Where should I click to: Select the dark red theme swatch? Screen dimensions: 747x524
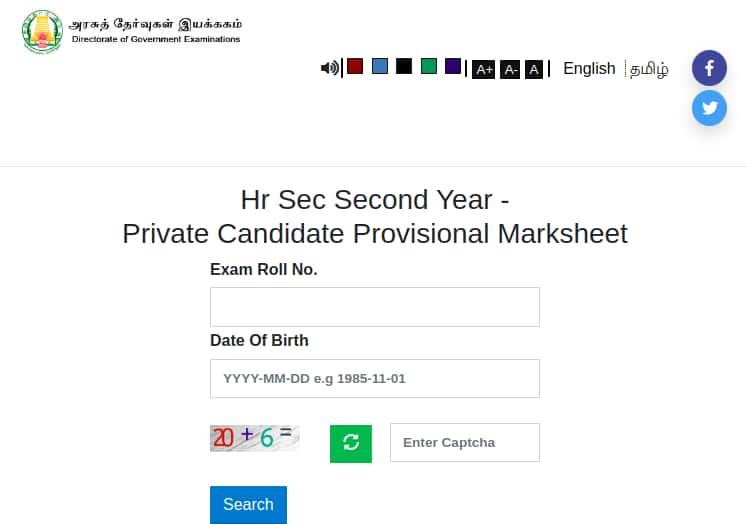[x=355, y=66]
